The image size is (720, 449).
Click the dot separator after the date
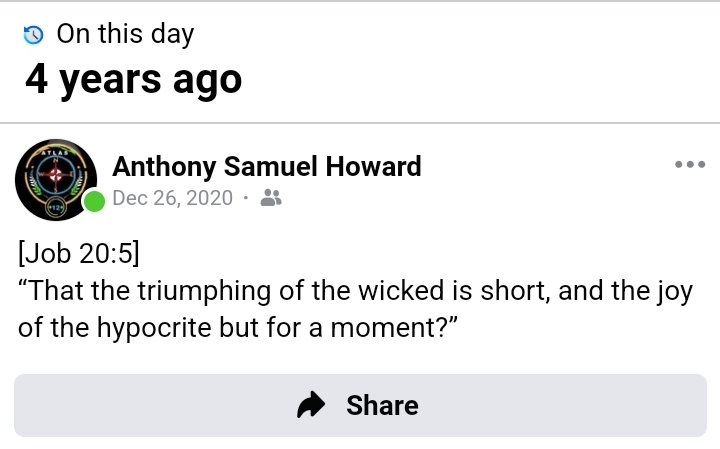point(246,198)
